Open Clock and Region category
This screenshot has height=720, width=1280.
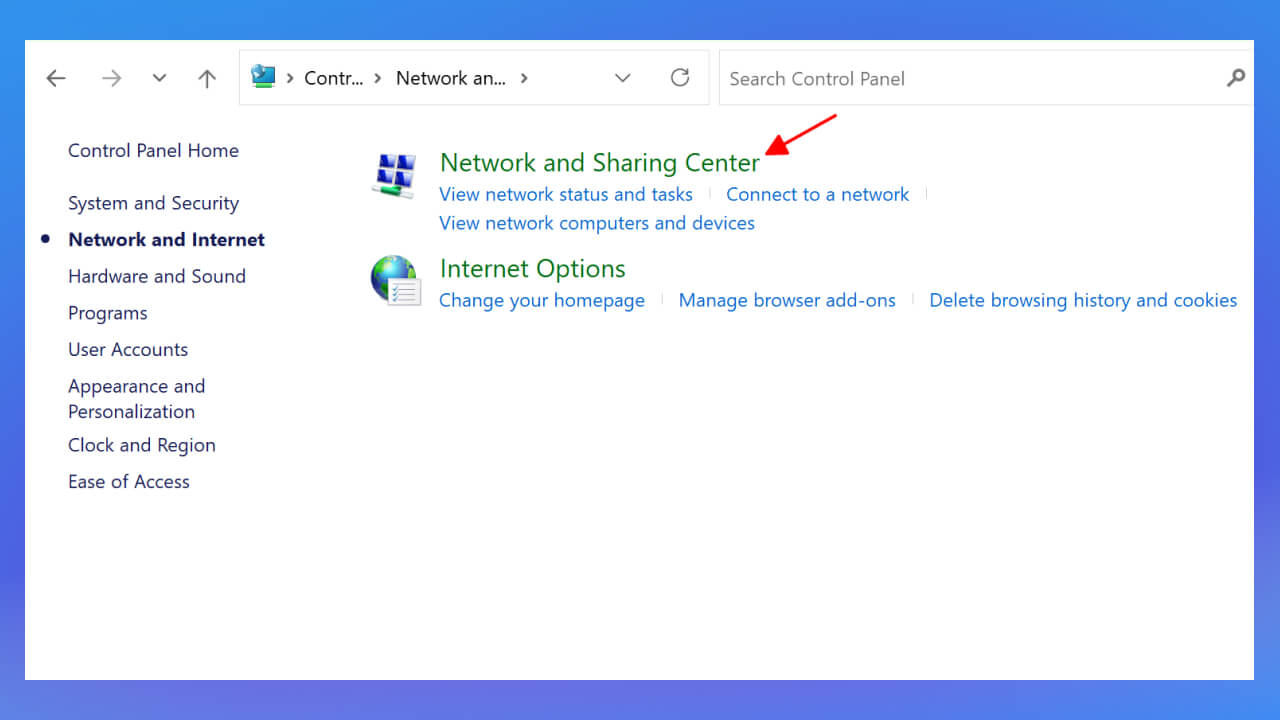tap(142, 445)
